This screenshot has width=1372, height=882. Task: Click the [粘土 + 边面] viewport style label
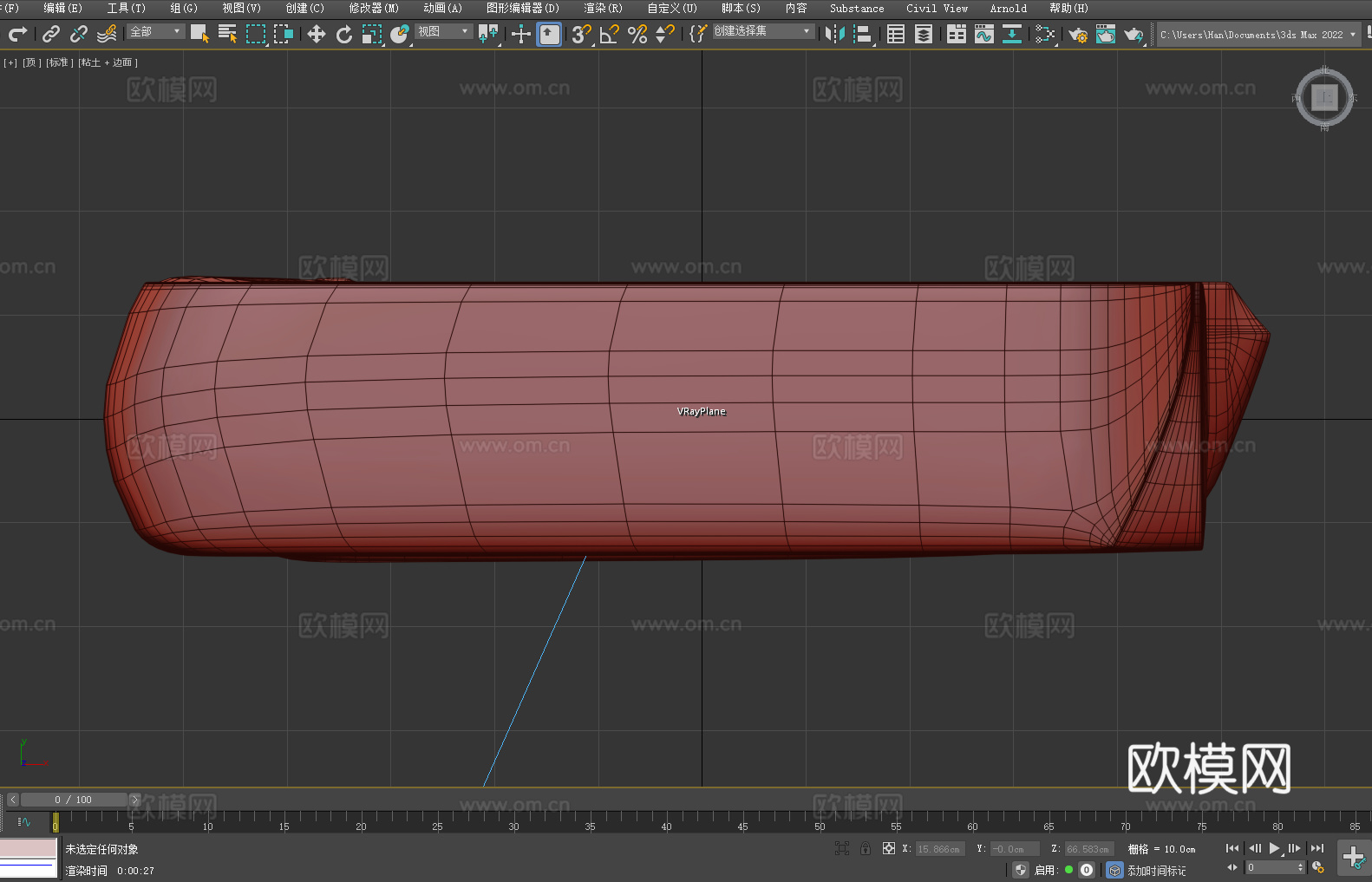[x=108, y=62]
